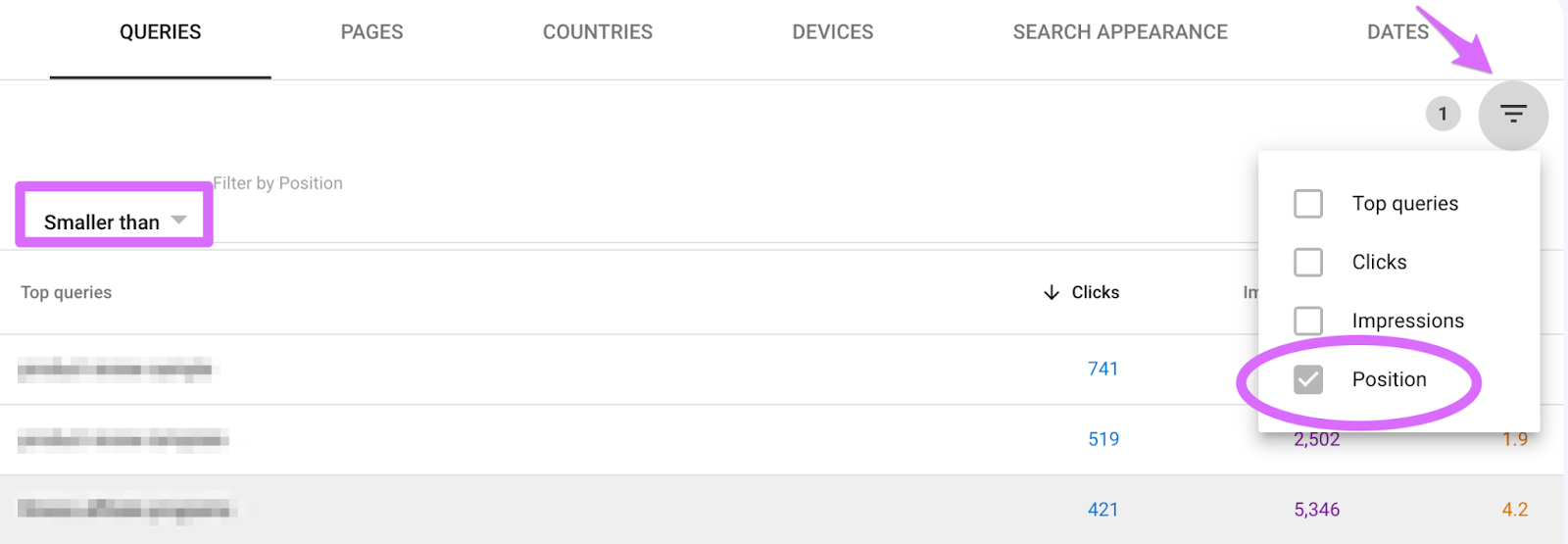Viewport: 1568px width, 544px height.
Task: Select the Devices tab
Action: [x=832, y=32]
